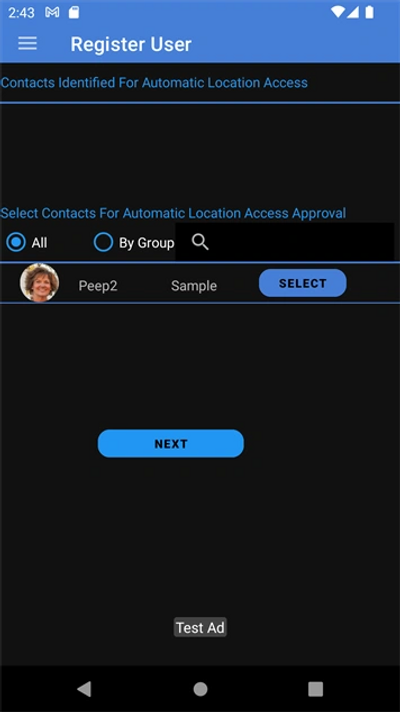
Task: Tap the Test Ad banner label
Action: (200, 628)
